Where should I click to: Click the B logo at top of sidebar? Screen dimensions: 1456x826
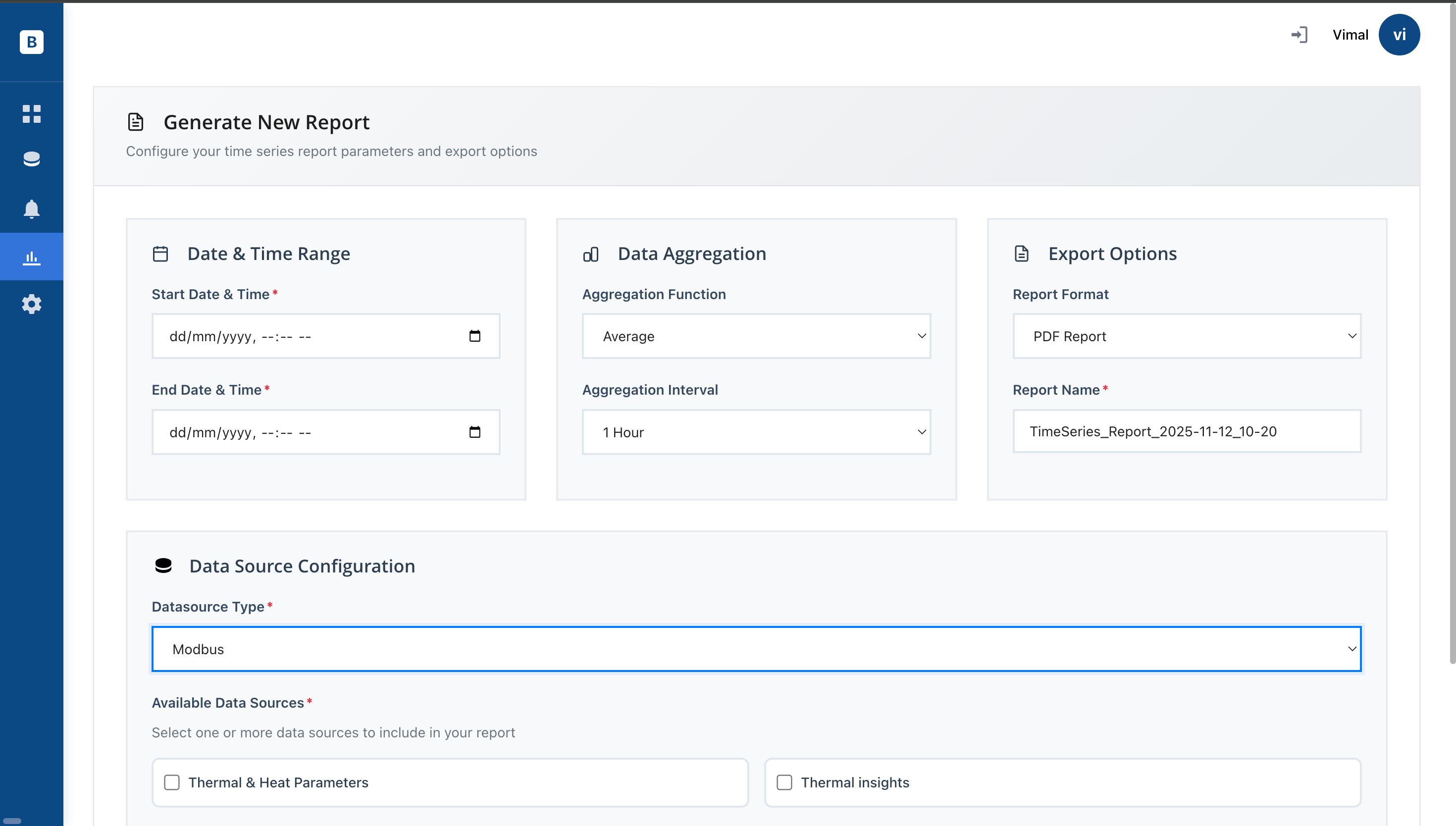tap(31, 42)
